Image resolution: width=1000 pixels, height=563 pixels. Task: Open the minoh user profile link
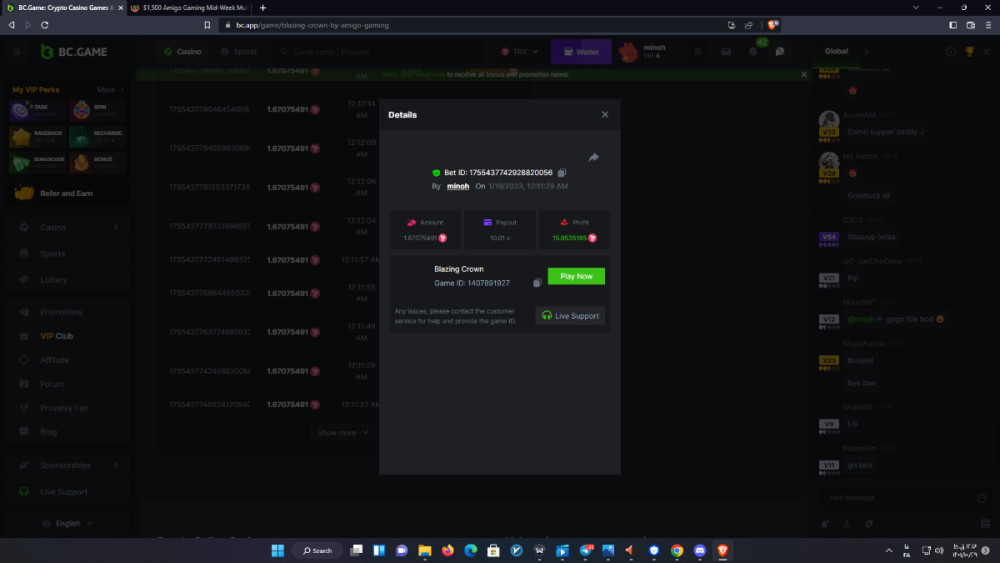(x=457, y=186)
